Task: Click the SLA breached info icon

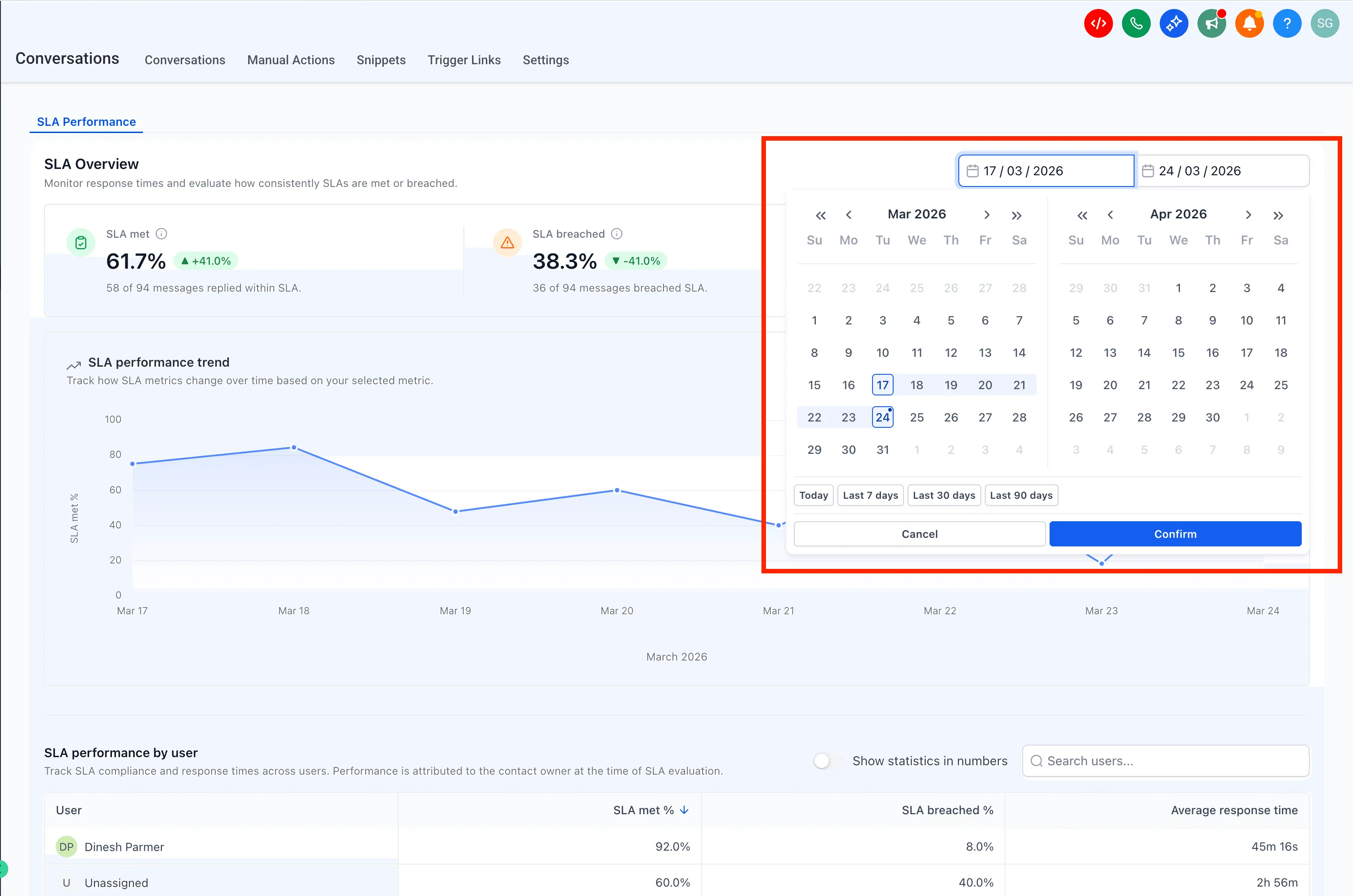Action: pos(616,234)
